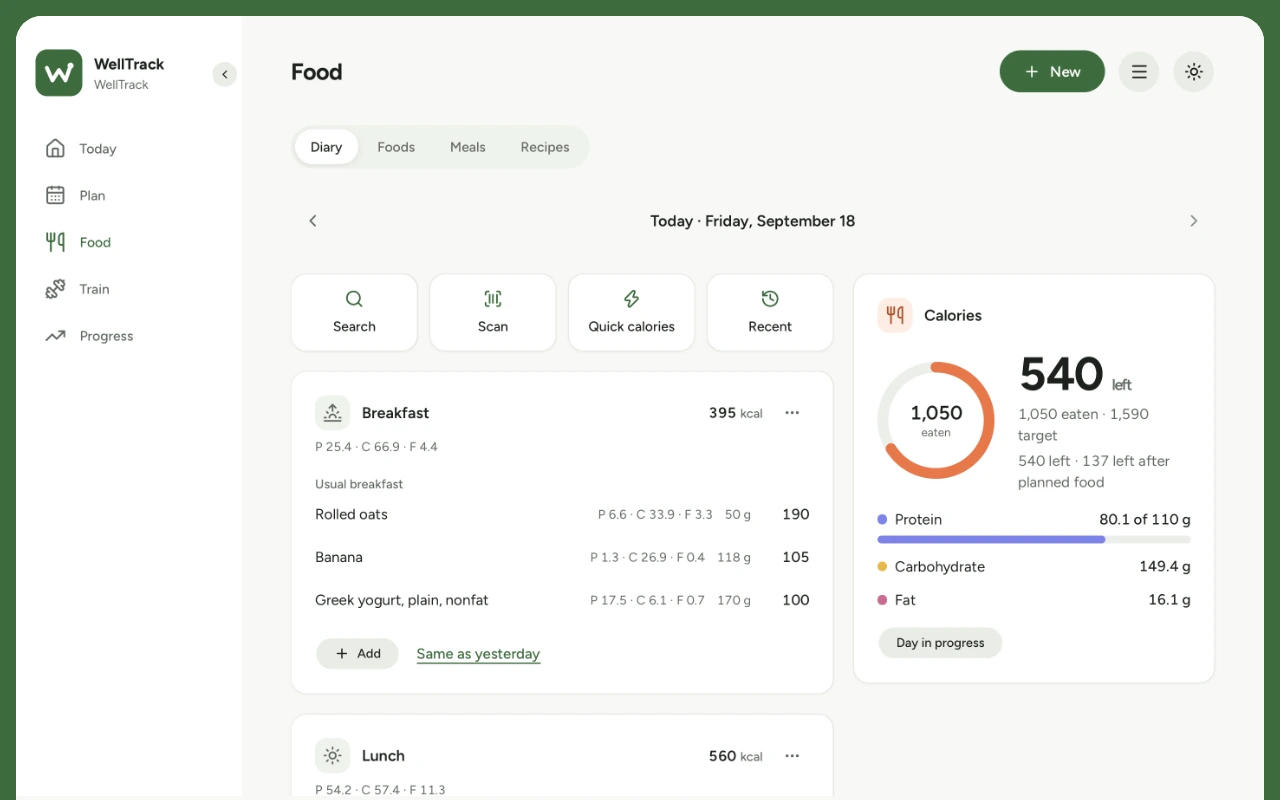Open the hamburger menu icon
The height and width of the screenshot is (800, 1280).
click(x=1139, y=72)
